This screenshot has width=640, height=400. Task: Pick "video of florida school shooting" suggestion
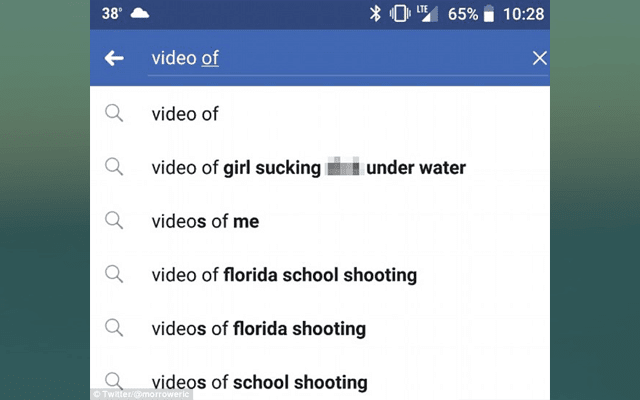(284, 274)
